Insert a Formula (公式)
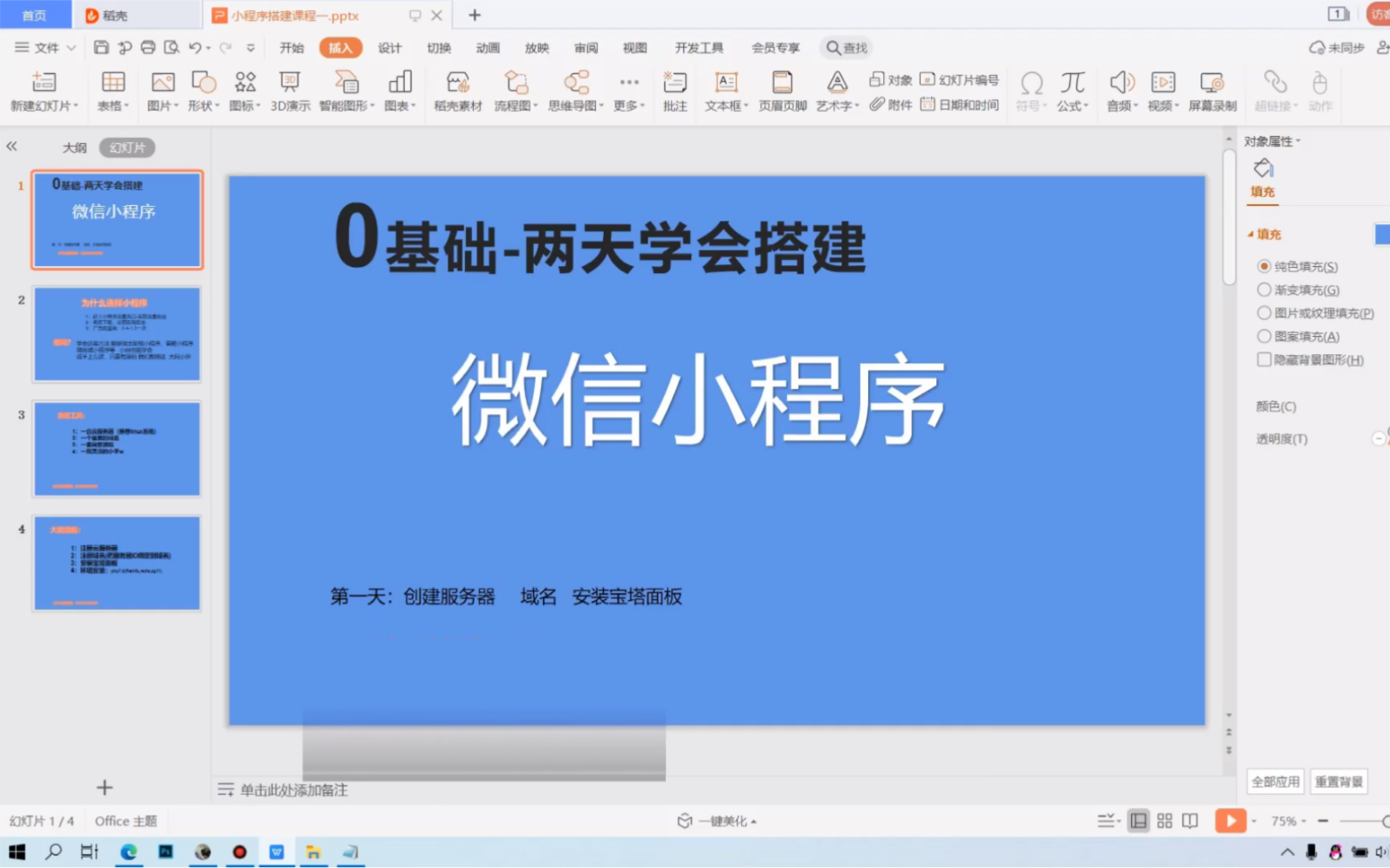 [x=1072, y=91]
